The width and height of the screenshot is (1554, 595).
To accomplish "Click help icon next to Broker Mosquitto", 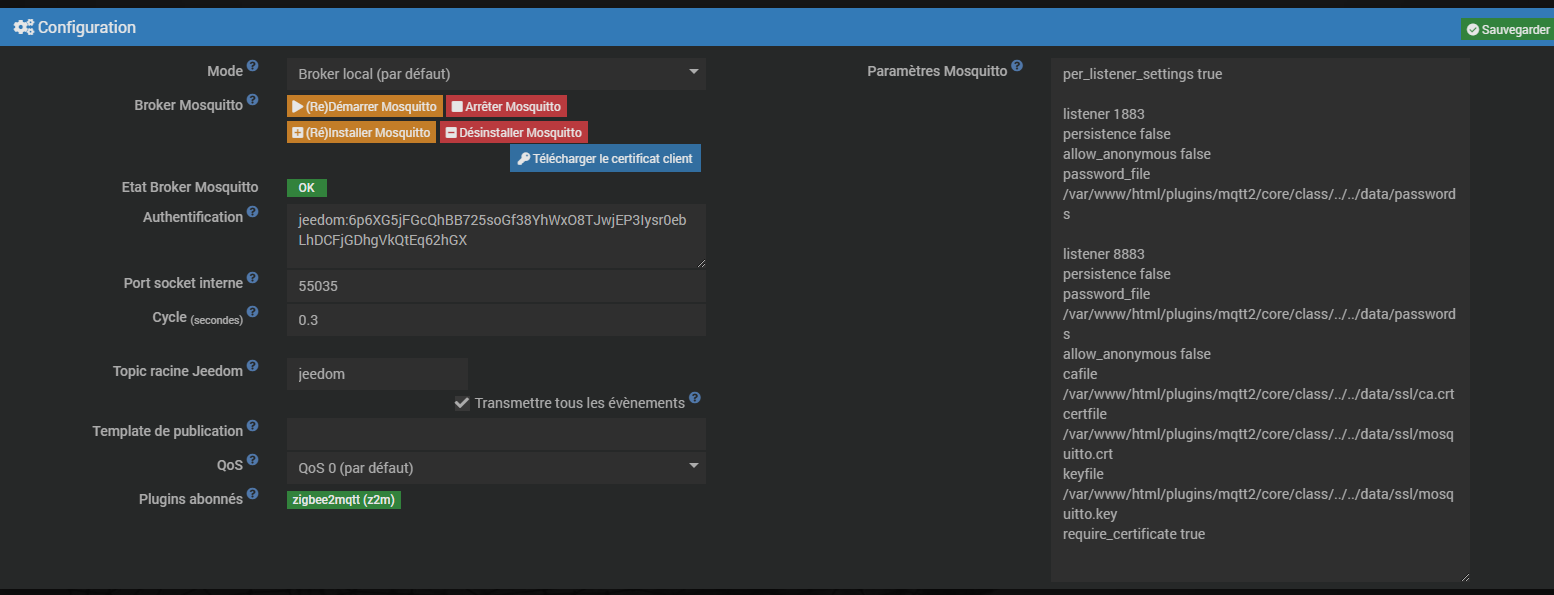I will tap(253, 100).
